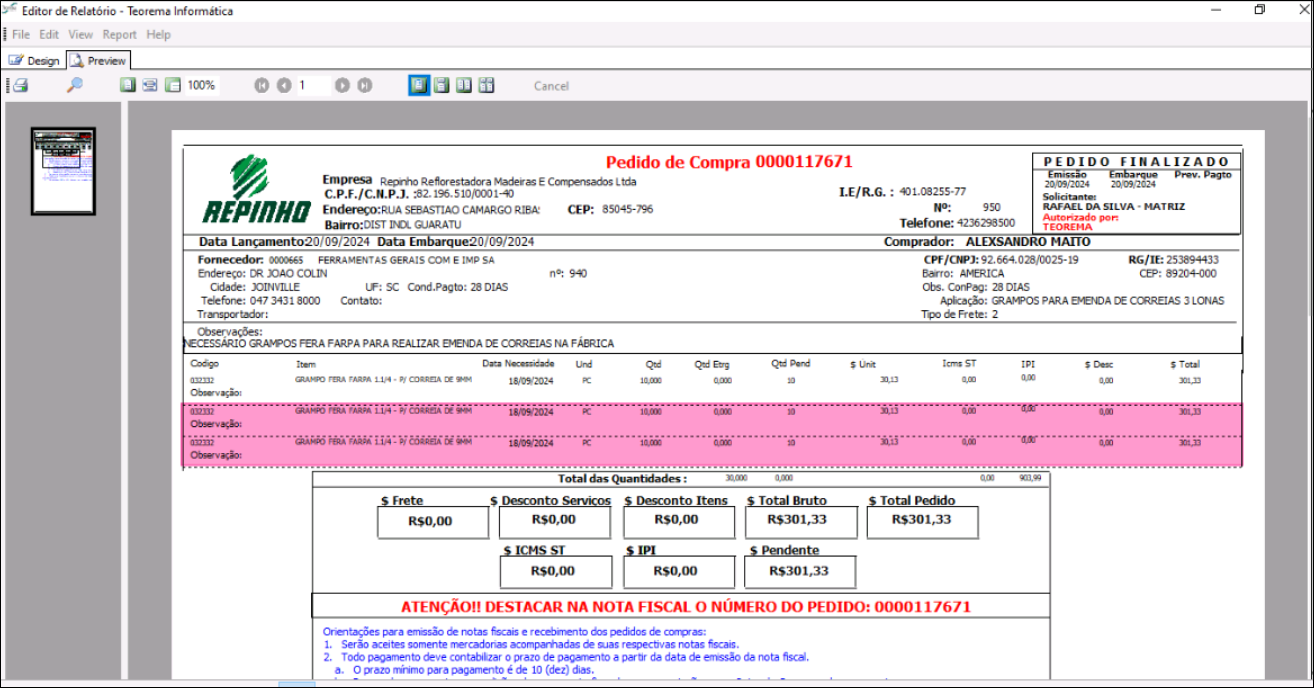Viewport: 1314px width, 688px height.
Task: Switch to the Design tab
Action: point(35,61)
